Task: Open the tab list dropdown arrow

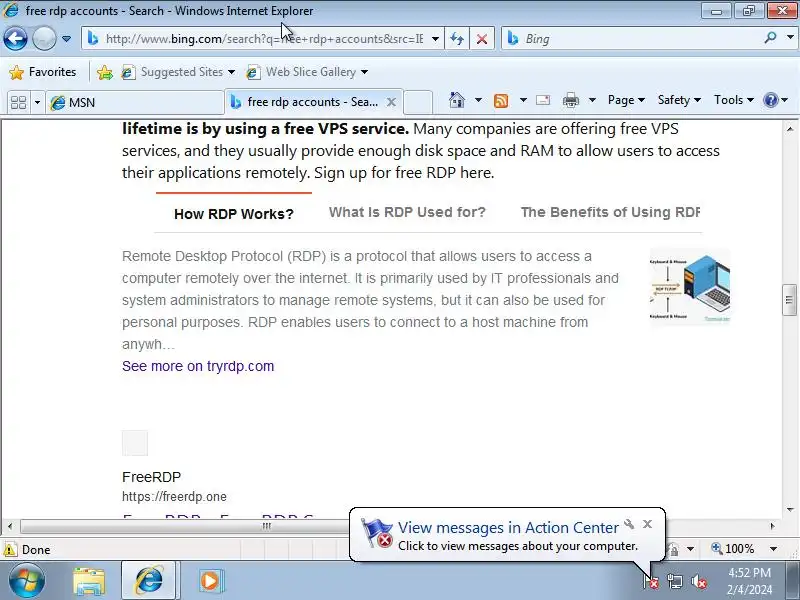Action: [37, 103]
